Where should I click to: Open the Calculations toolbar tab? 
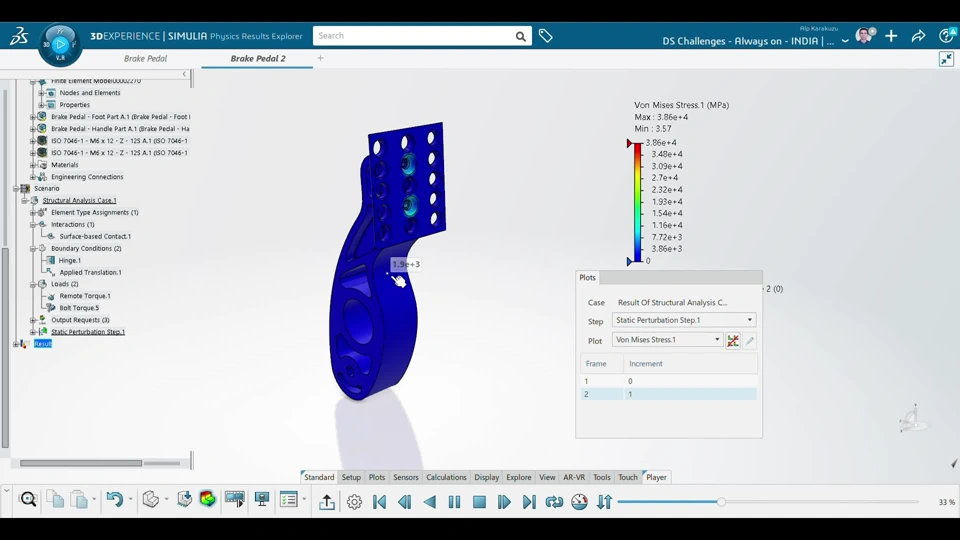pos(446,478)
